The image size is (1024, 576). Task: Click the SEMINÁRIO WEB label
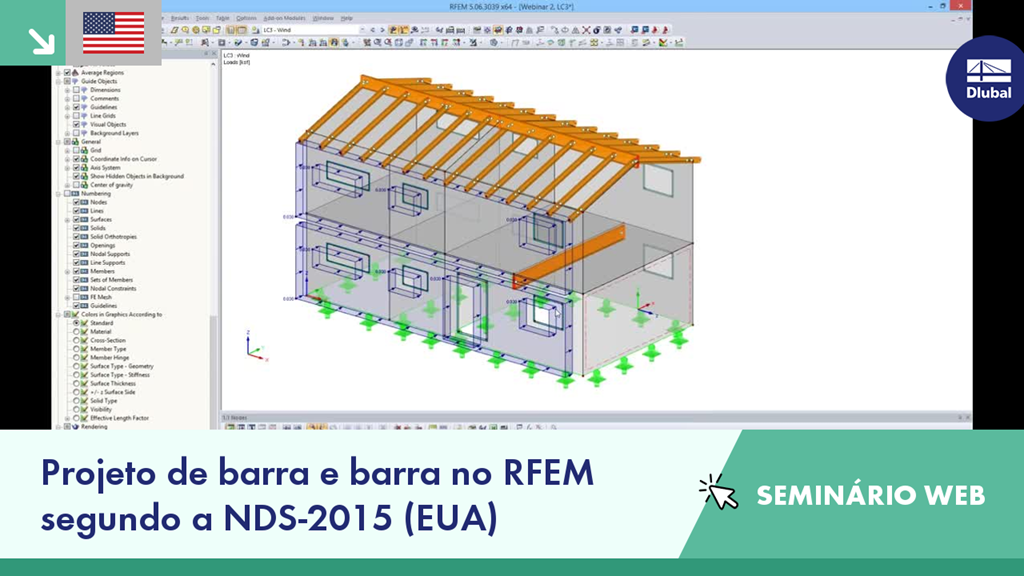point(871,496)
